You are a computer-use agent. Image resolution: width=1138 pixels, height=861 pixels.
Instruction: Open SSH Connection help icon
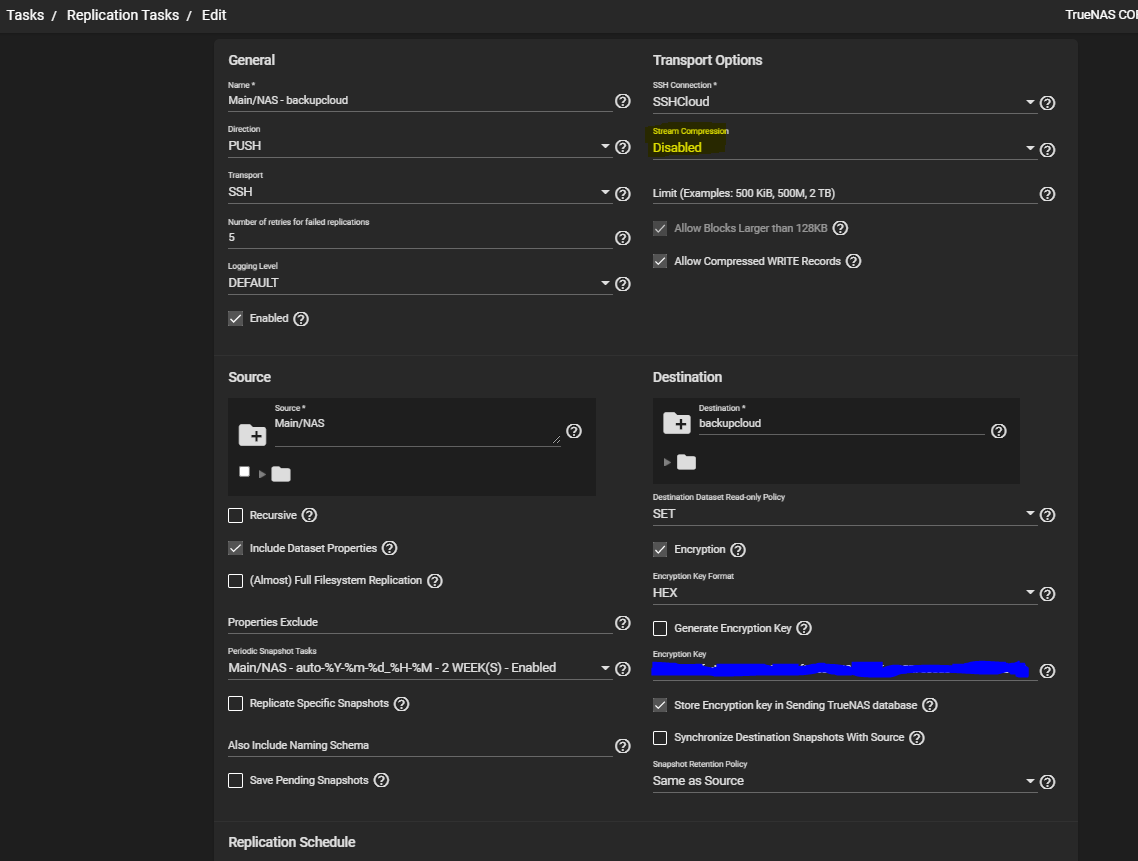[x=1047, y=103]
